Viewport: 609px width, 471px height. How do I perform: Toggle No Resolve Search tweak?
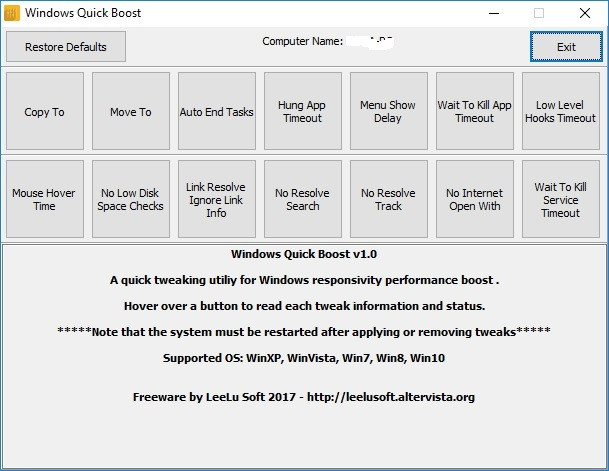coord(303,199)
